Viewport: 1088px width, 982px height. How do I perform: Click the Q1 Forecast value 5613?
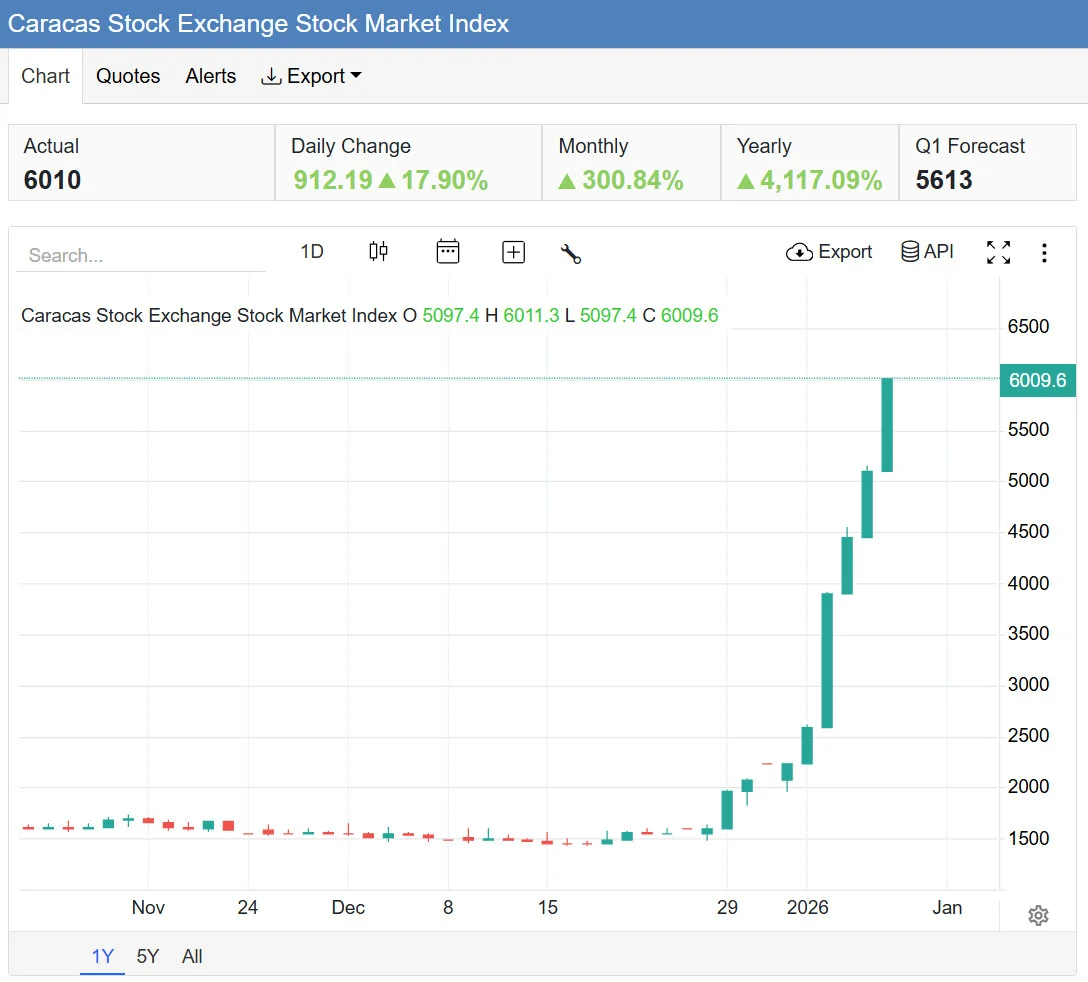944,180
